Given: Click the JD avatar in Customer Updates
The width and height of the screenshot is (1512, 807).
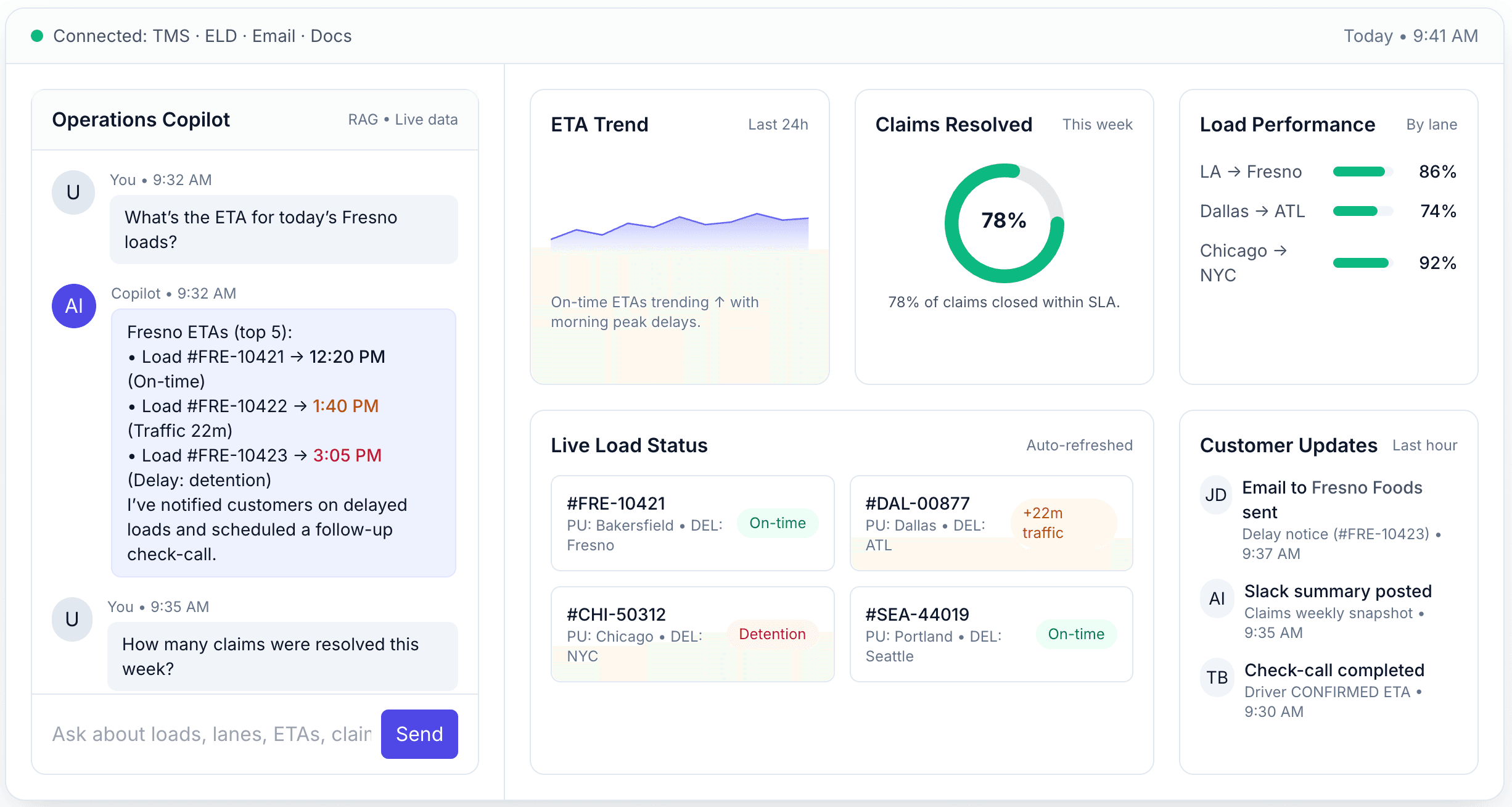Looking at the screenshot, I should click(1215, 494).
